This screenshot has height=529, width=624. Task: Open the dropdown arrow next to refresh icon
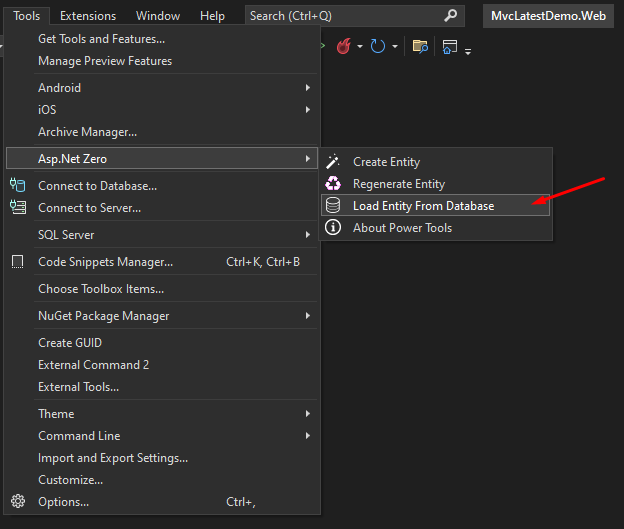click(x=395, y=47)
